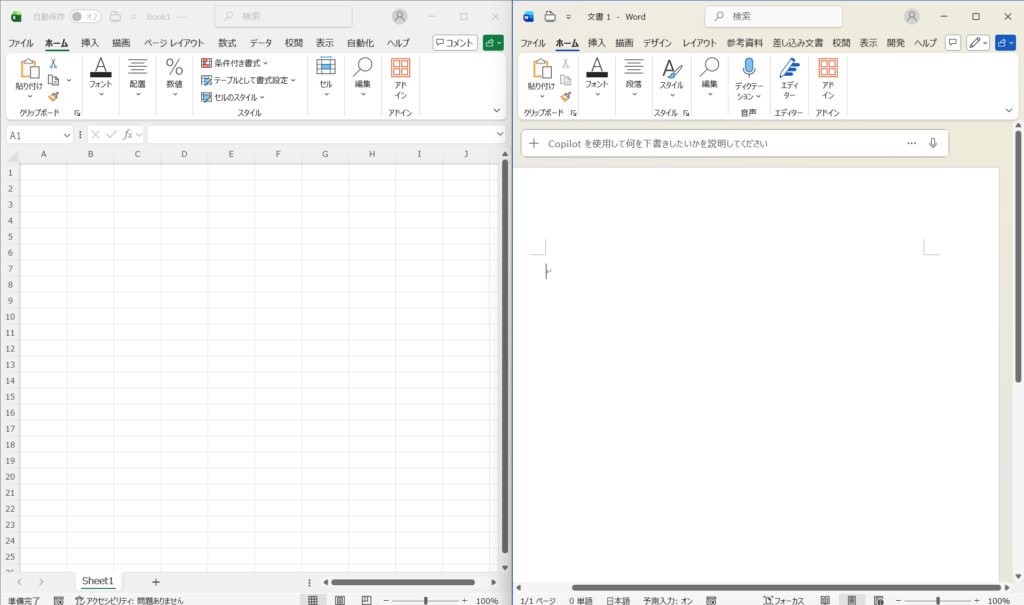Click the Word Dictation microphone icon
This screenshot has width=1024, height=605.
748,68
